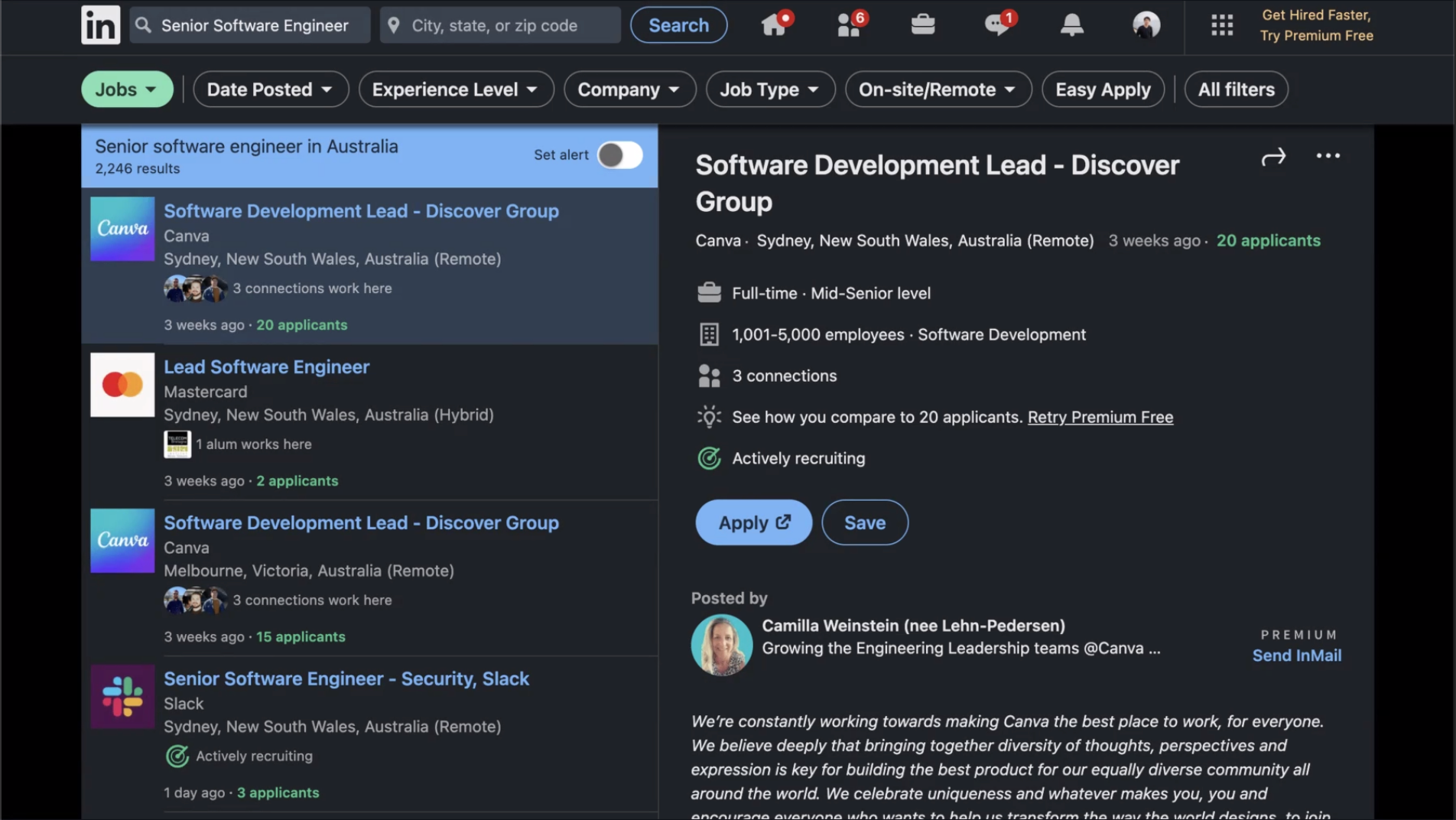The image size is (1456, 820).
Task: Share job using the arrow icon
Action: 1273,157
